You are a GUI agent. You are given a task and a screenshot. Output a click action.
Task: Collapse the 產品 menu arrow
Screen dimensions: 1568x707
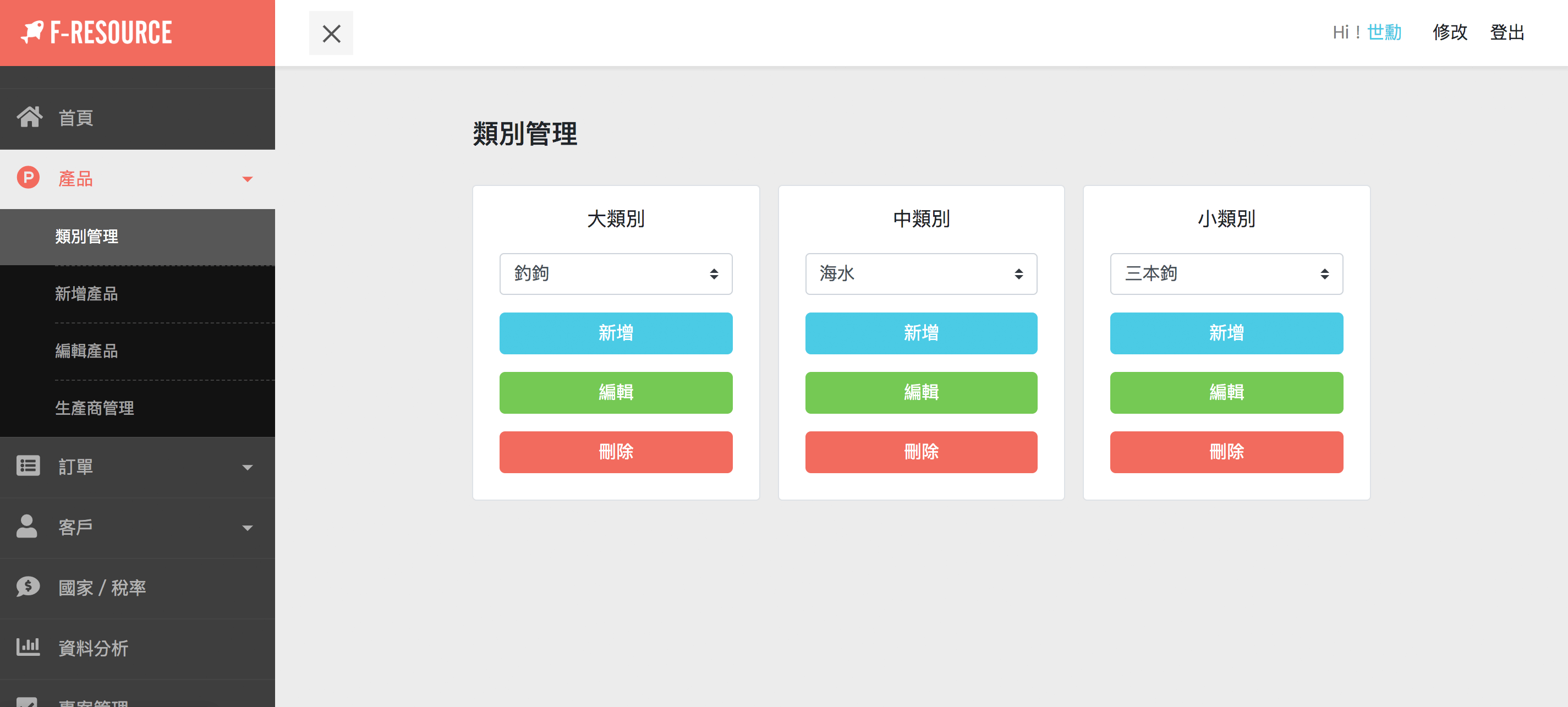point(247,179)
